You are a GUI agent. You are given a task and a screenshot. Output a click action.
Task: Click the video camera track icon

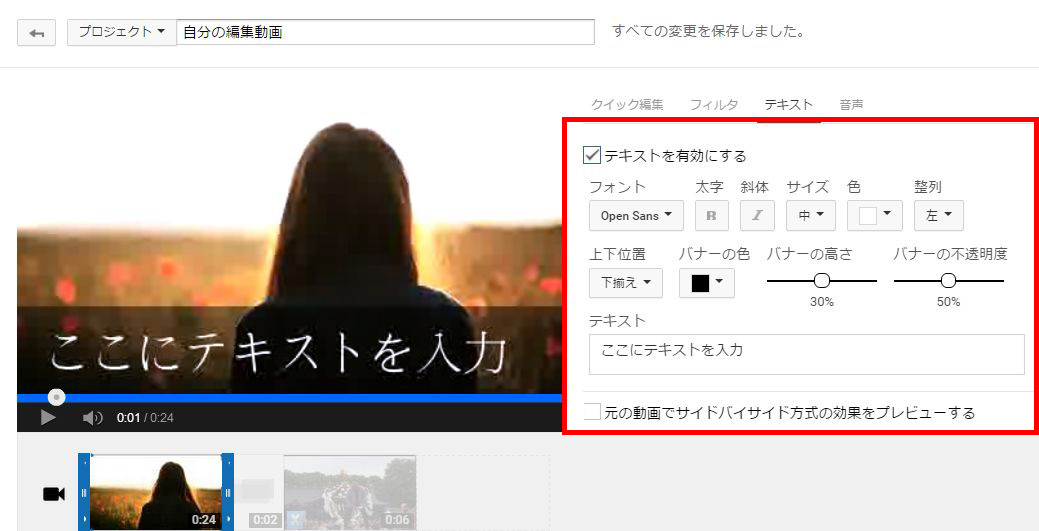tap(53, 494)
